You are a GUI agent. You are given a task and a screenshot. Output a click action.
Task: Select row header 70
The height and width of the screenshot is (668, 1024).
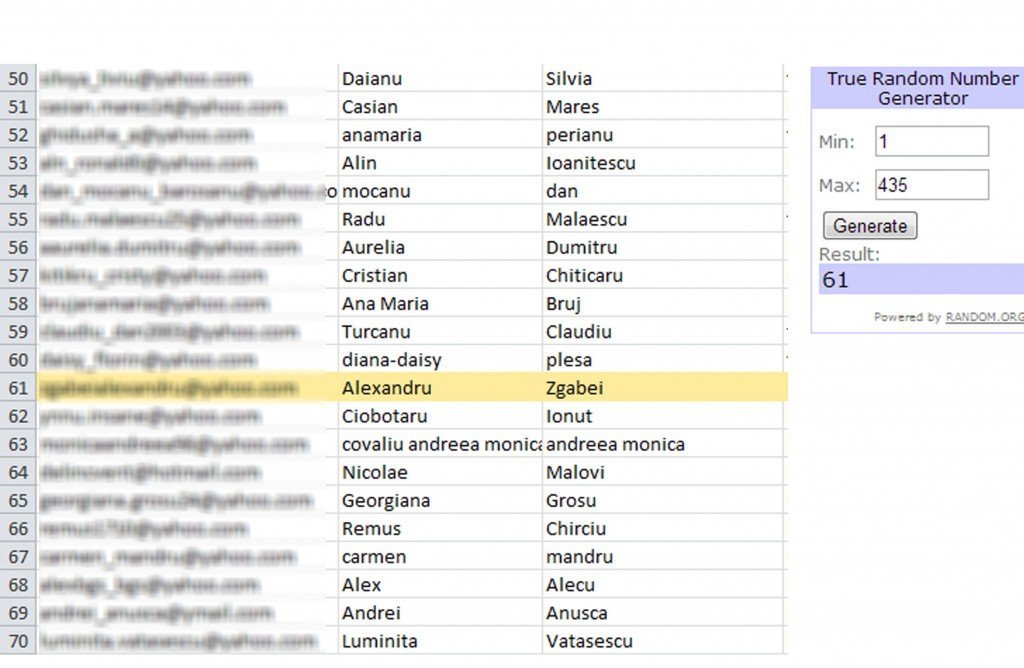point(19,641)
